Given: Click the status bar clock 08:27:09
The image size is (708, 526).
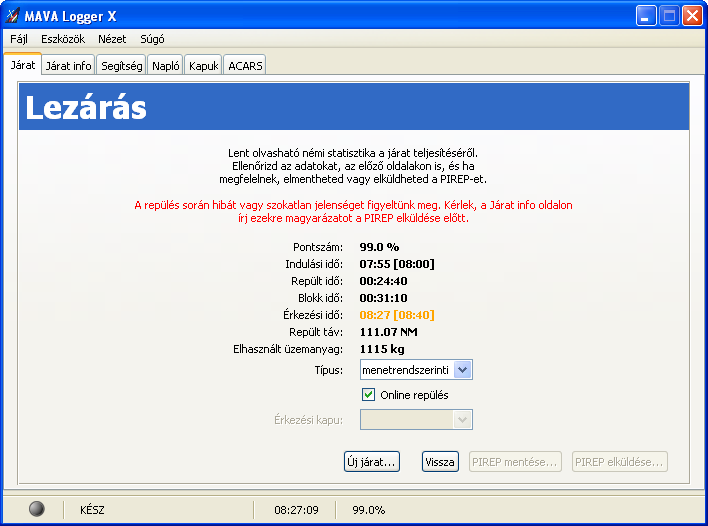Looking at the screenshot, I should tap(296, 510).
